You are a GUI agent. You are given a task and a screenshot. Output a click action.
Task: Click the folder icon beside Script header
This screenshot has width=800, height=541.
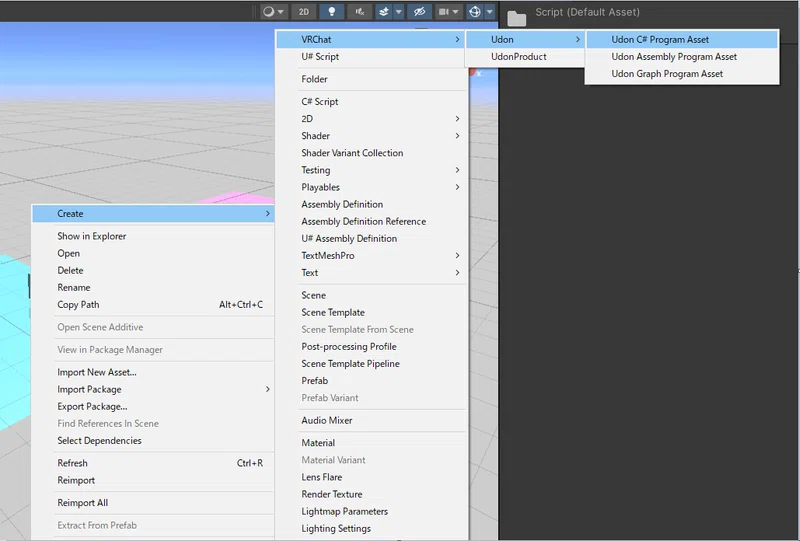point(516,19)
